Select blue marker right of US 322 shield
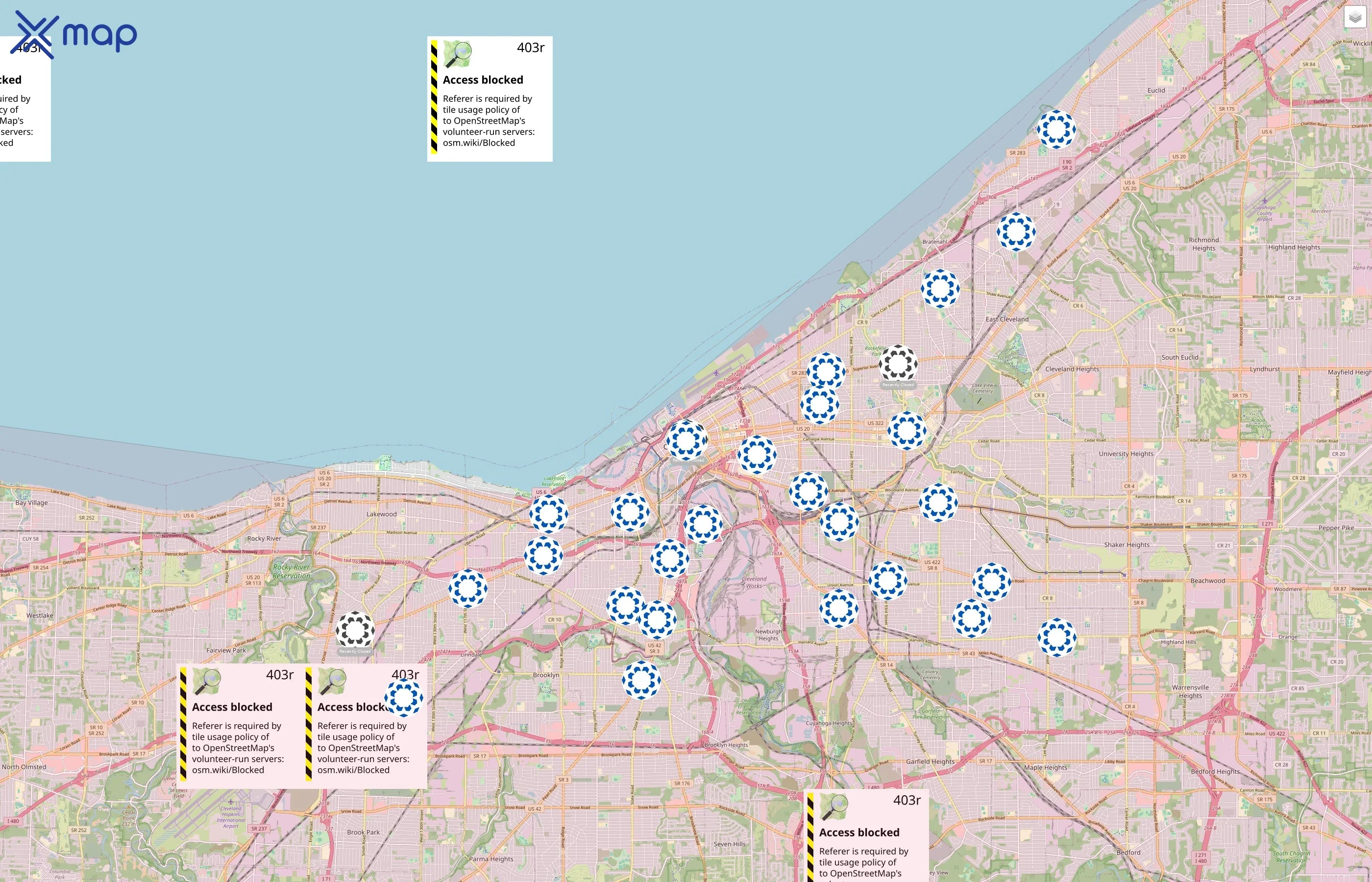This screenshot has width=1372, height=882. 906,430
